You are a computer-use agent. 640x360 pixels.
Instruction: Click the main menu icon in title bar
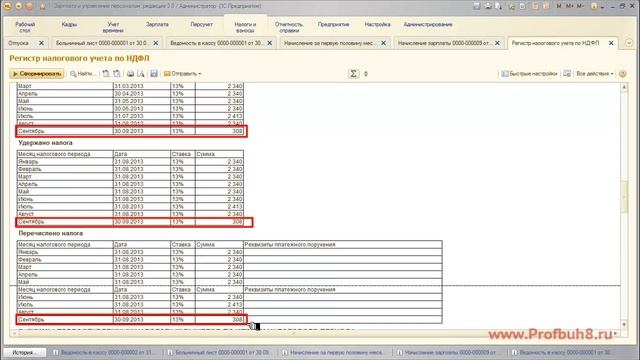(x=7, y=6)
